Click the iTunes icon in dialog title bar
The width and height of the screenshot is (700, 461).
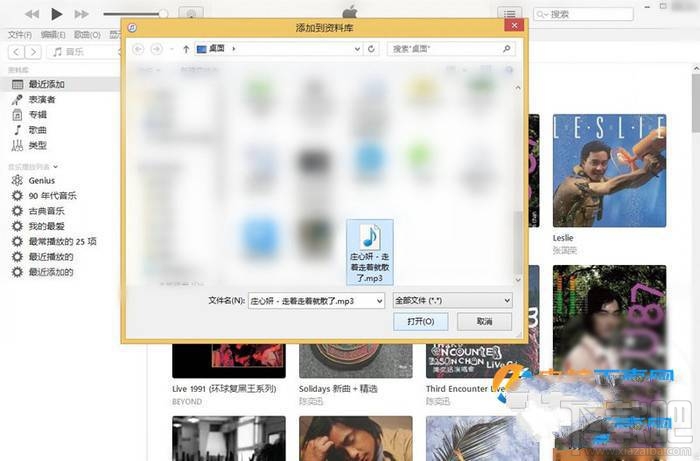click(x=132, y=28)
